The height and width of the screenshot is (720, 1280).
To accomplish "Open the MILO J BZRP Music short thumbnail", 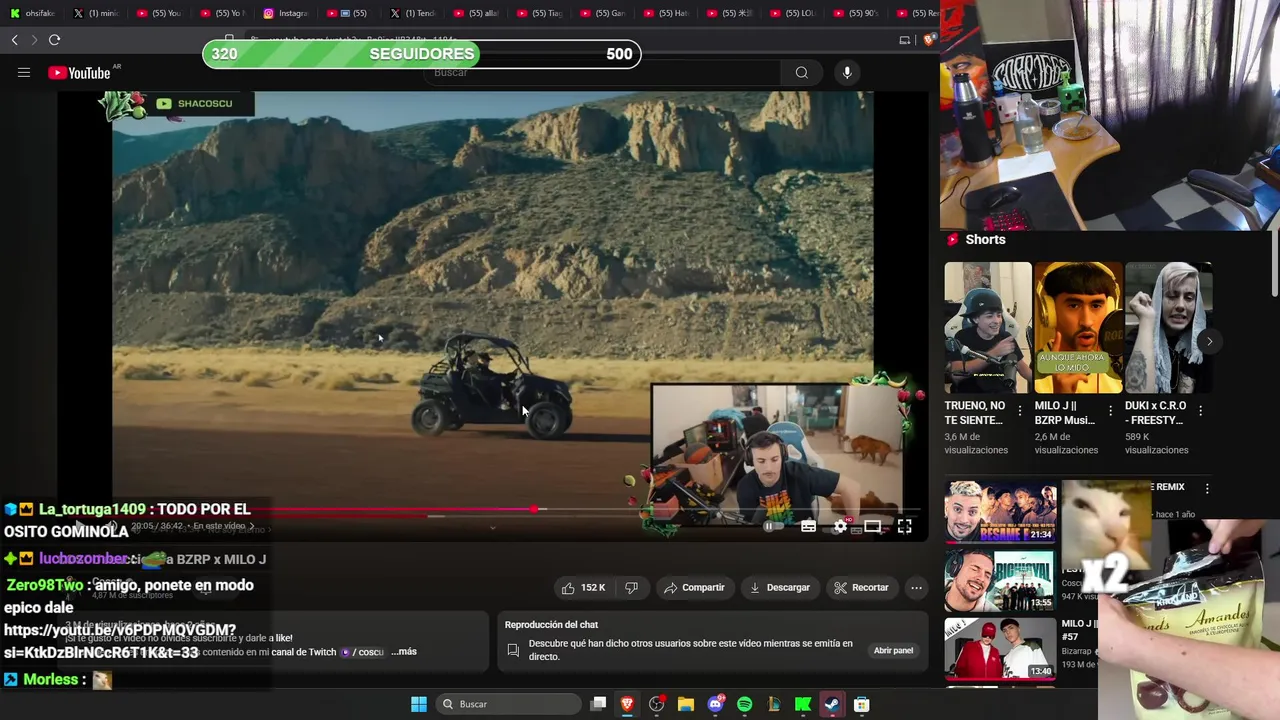I will click(x=1078, y=328).
